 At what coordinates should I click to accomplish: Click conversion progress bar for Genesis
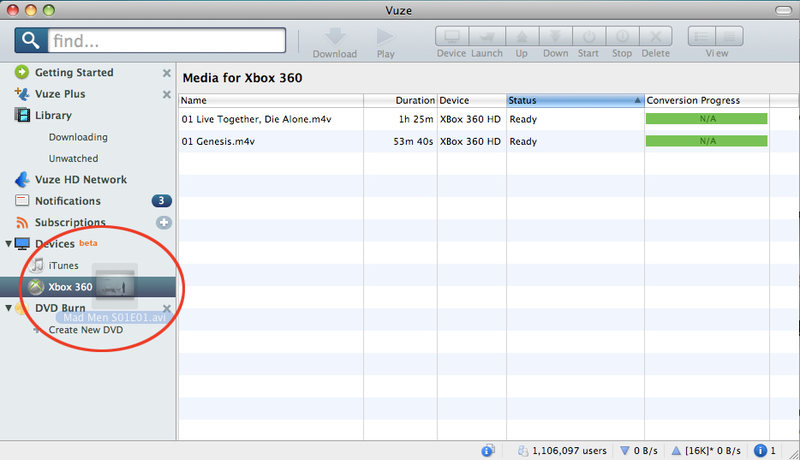point(707,141)
